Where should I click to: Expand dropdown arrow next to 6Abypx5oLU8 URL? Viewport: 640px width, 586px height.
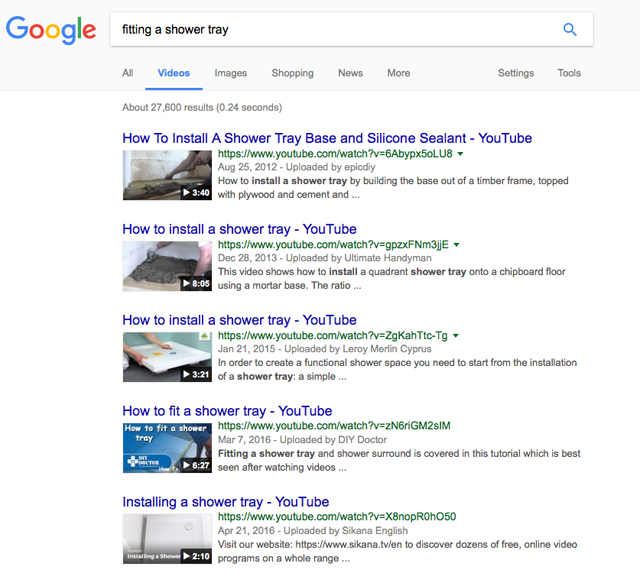(x=460, y=154)
